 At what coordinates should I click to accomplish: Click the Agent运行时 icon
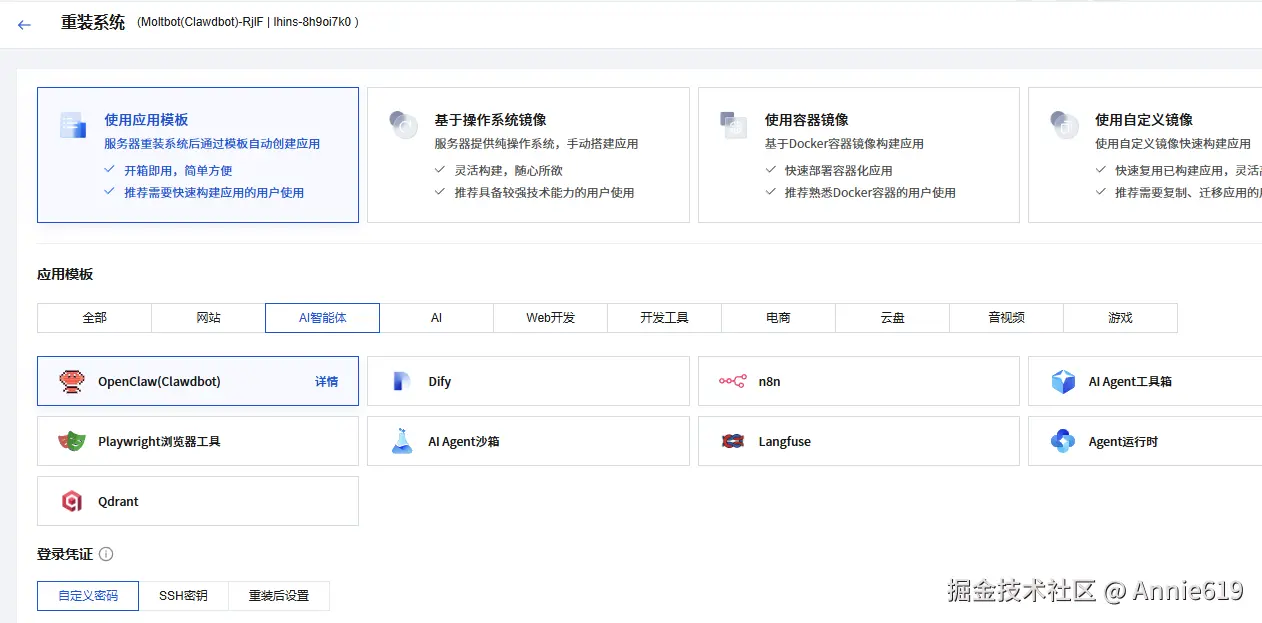(1063, 441)
